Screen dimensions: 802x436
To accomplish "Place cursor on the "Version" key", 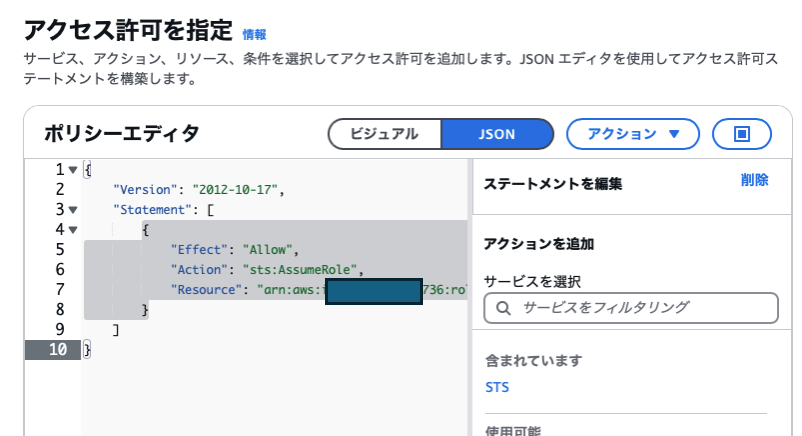I will 145,189.
